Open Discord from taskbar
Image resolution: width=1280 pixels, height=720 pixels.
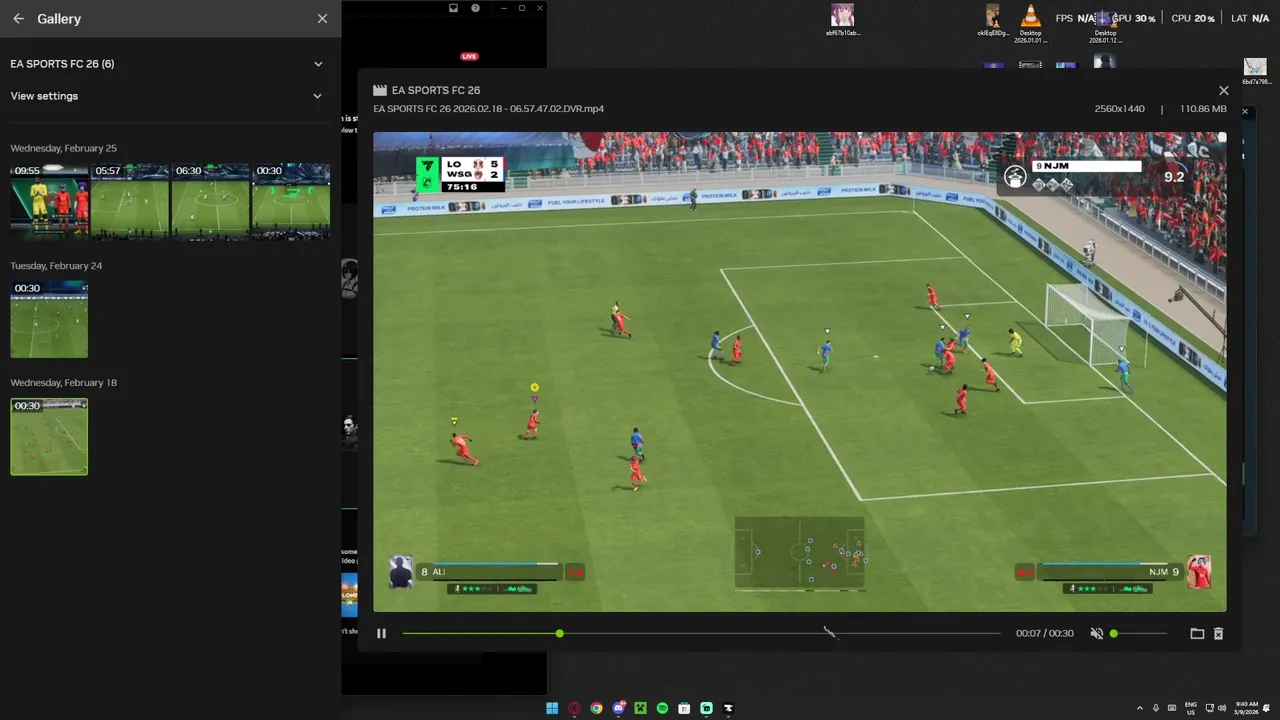(x=619, y=708)
